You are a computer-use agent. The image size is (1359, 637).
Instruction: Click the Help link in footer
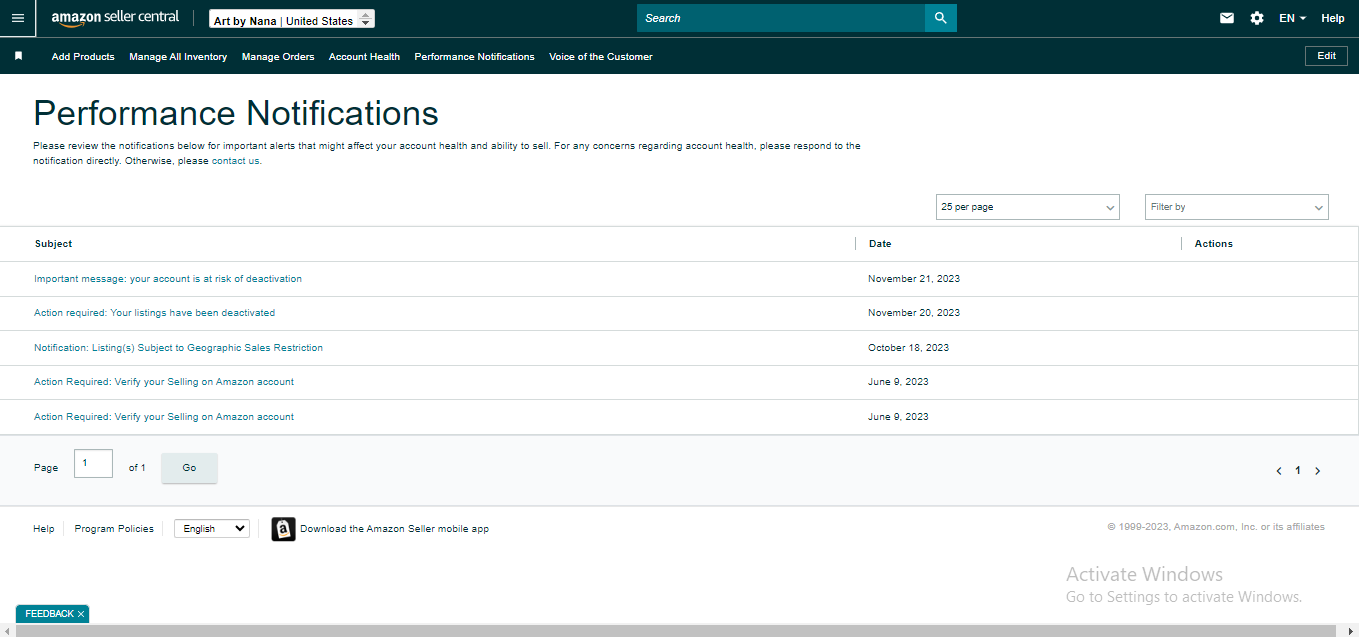(44, 529)
